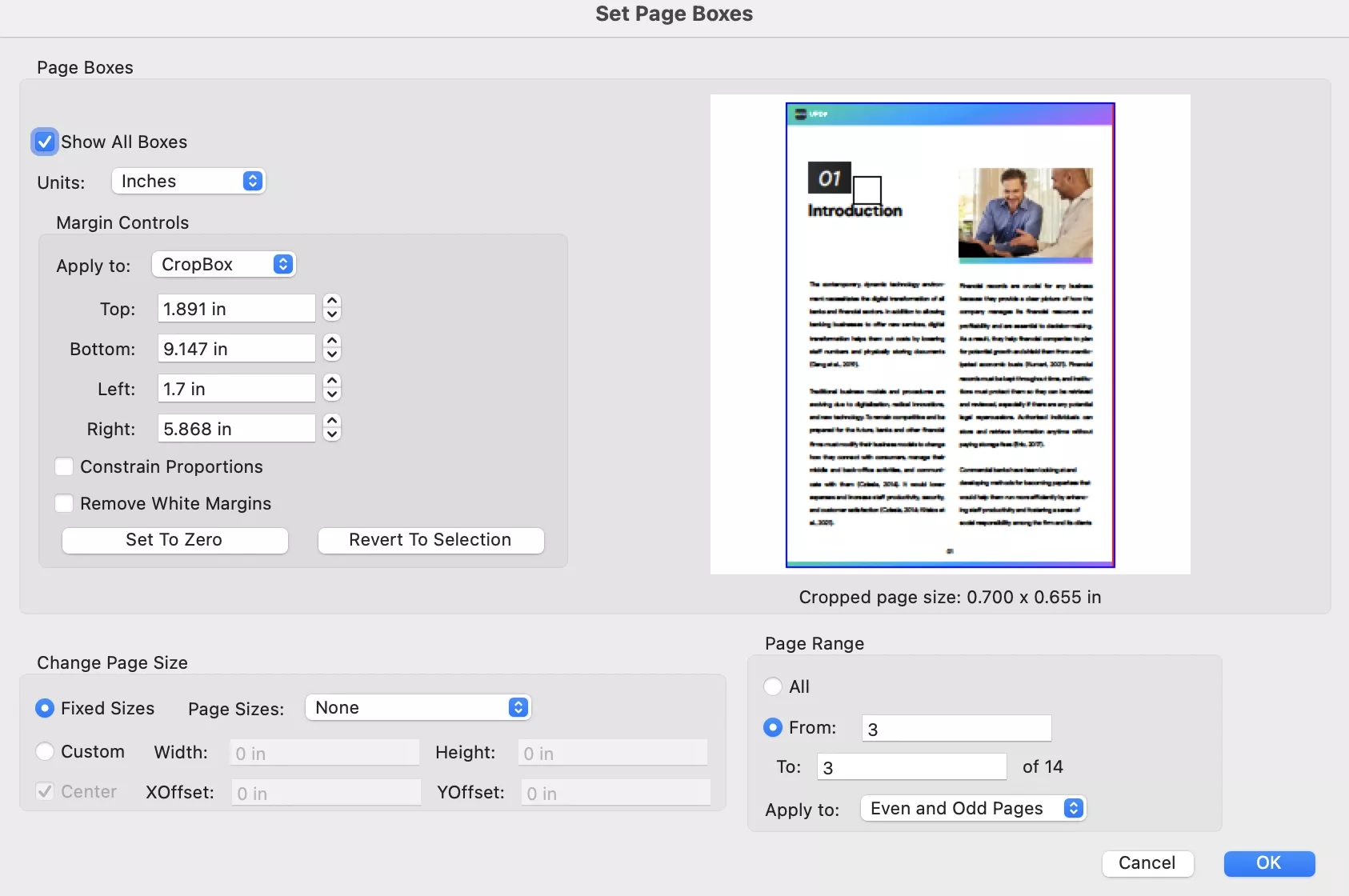The width and height of the screenshot is (1349, 896).
Task: Open the Page Sizes dropdown
Action: tap(418, 707)
